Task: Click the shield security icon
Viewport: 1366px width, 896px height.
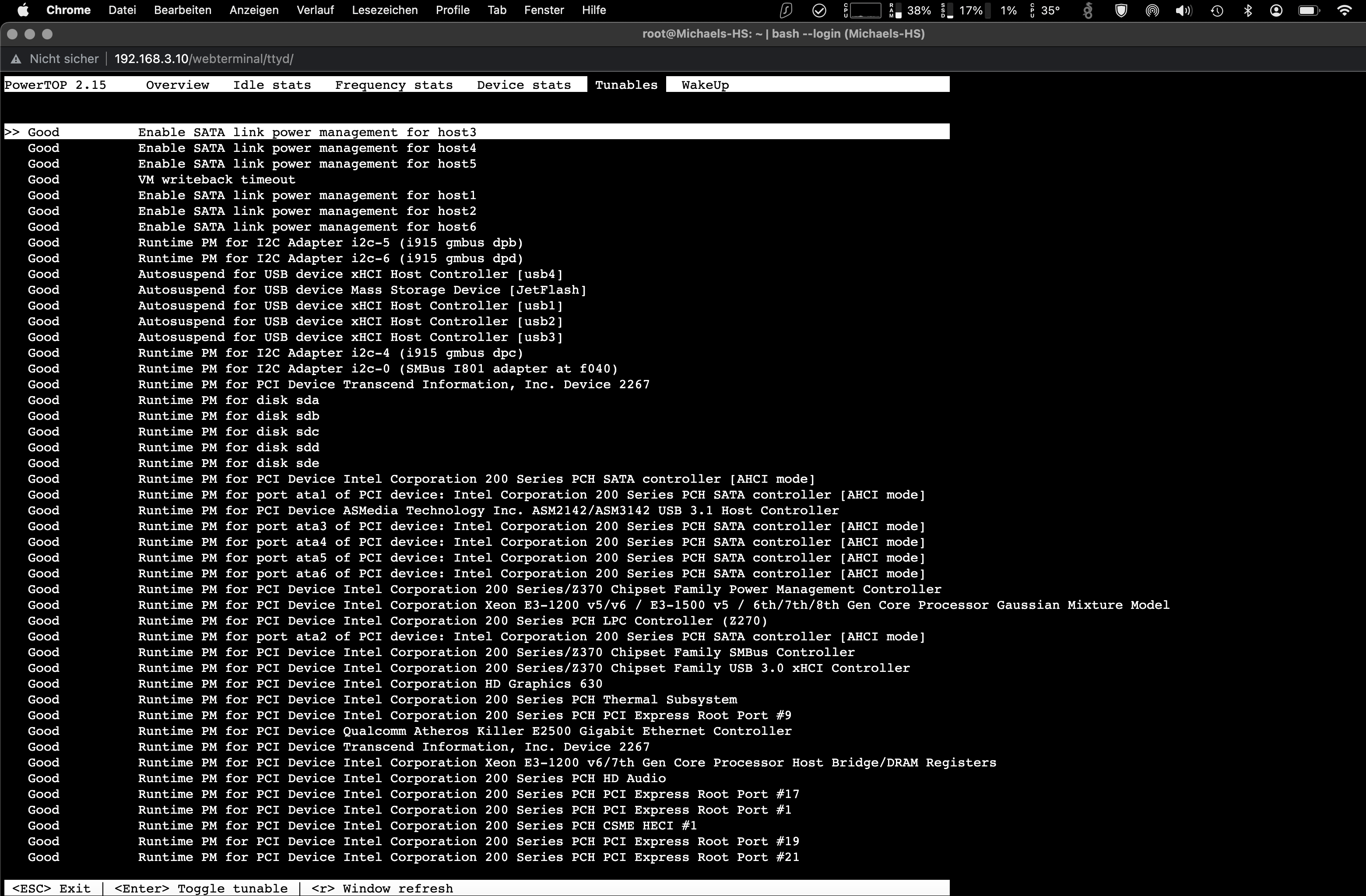Action: pos(1120,11)
